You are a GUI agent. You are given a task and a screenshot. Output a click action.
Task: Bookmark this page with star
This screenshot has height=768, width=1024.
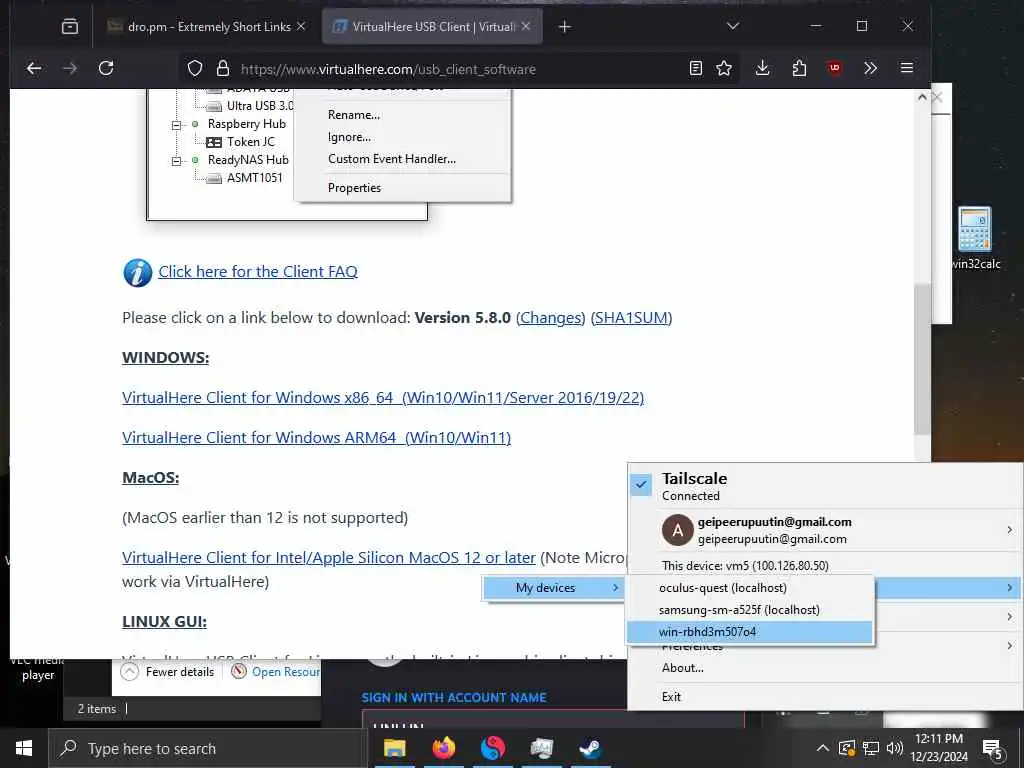724,68
